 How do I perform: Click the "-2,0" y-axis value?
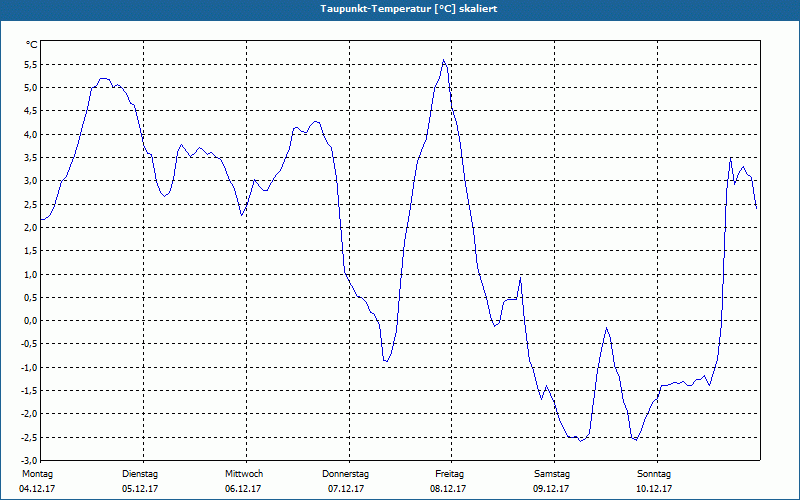coord(29,414)
